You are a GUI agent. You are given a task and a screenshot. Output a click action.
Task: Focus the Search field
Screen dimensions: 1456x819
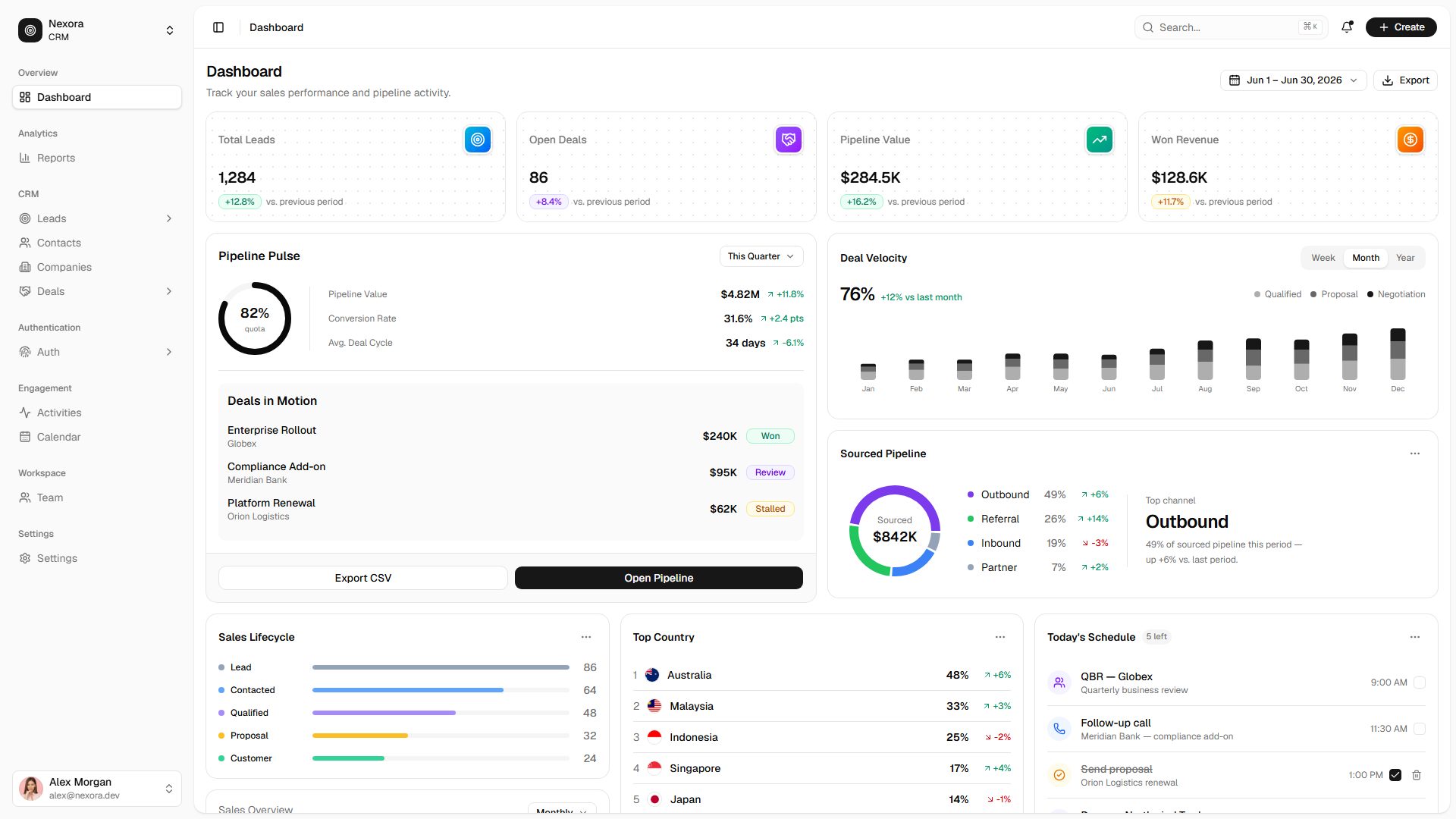[x=1232, y=27]
